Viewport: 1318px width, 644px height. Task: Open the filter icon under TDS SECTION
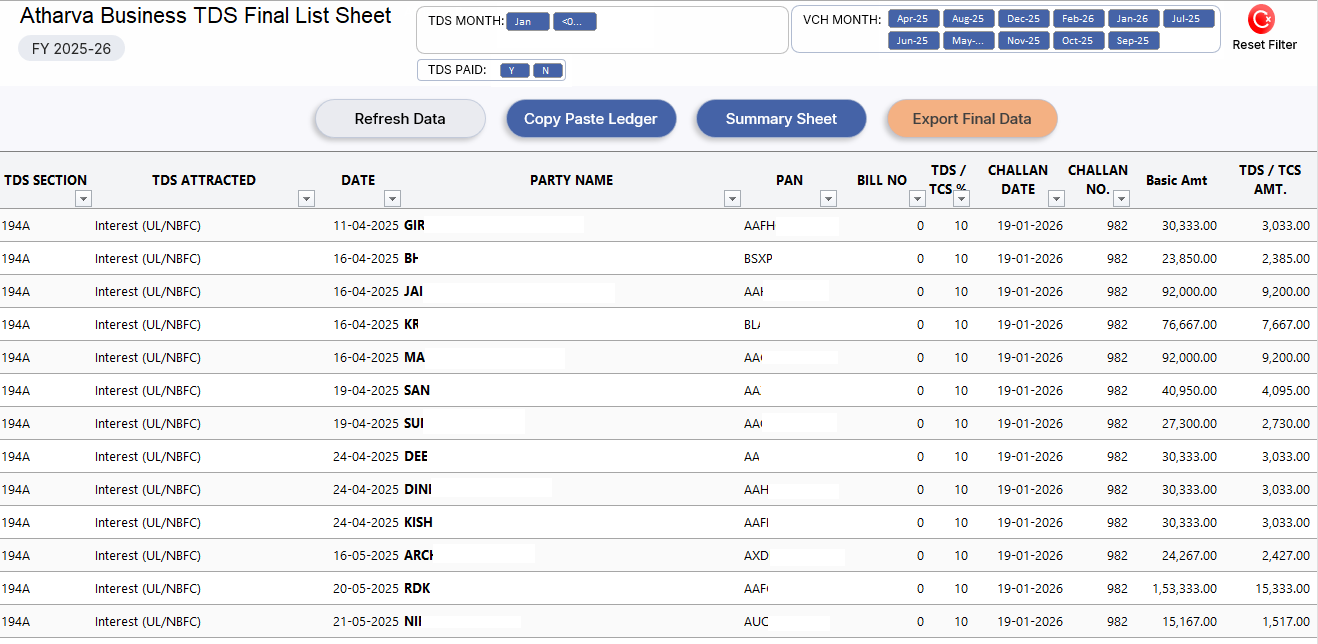point(84,198)
